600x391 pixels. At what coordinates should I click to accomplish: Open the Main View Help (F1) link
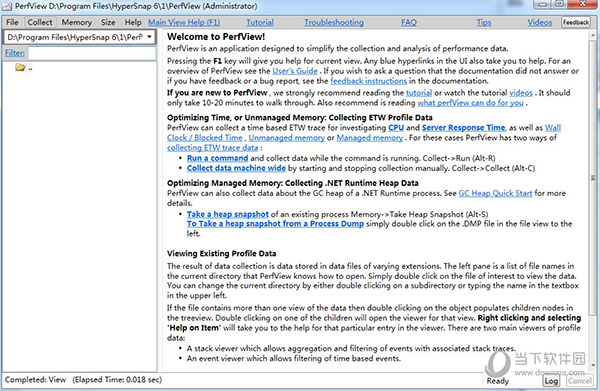coord(184,22)
